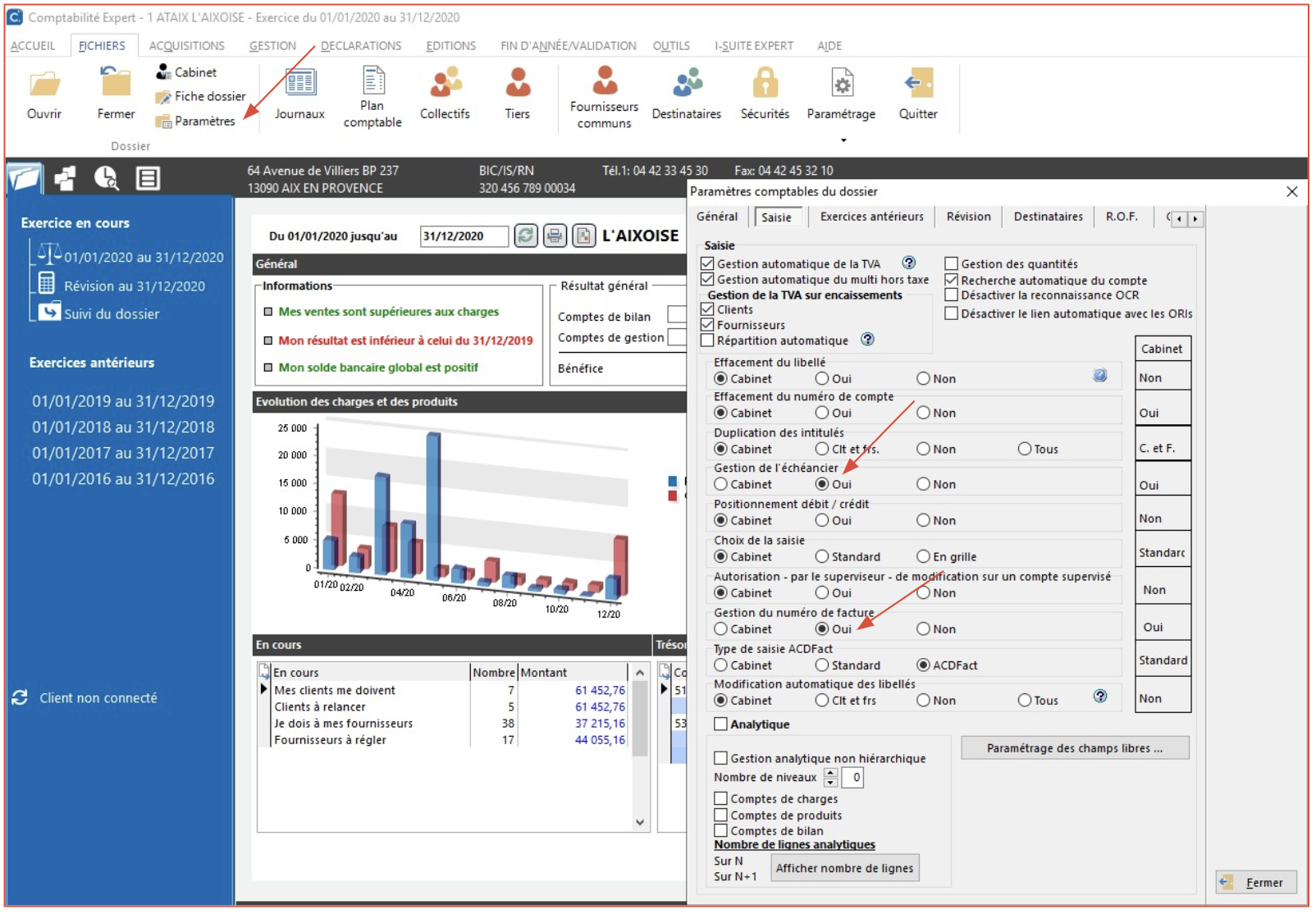Select Non for Gestion de l'échéancier
This screenshot has height=914, width=1316.
point(923,484)
